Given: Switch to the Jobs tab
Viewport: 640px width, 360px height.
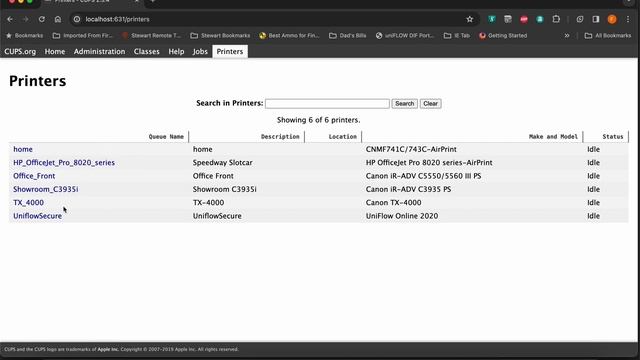Looking at the screenshot, I should 200,51.
